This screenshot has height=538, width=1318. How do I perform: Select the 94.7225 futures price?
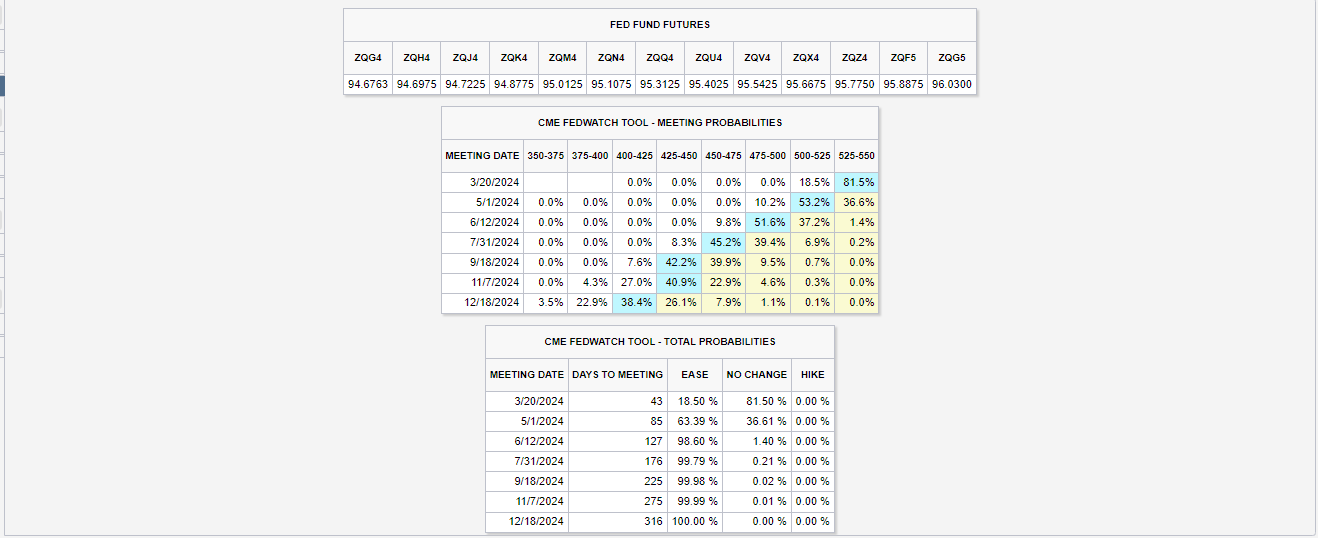[x=466, y=84]
